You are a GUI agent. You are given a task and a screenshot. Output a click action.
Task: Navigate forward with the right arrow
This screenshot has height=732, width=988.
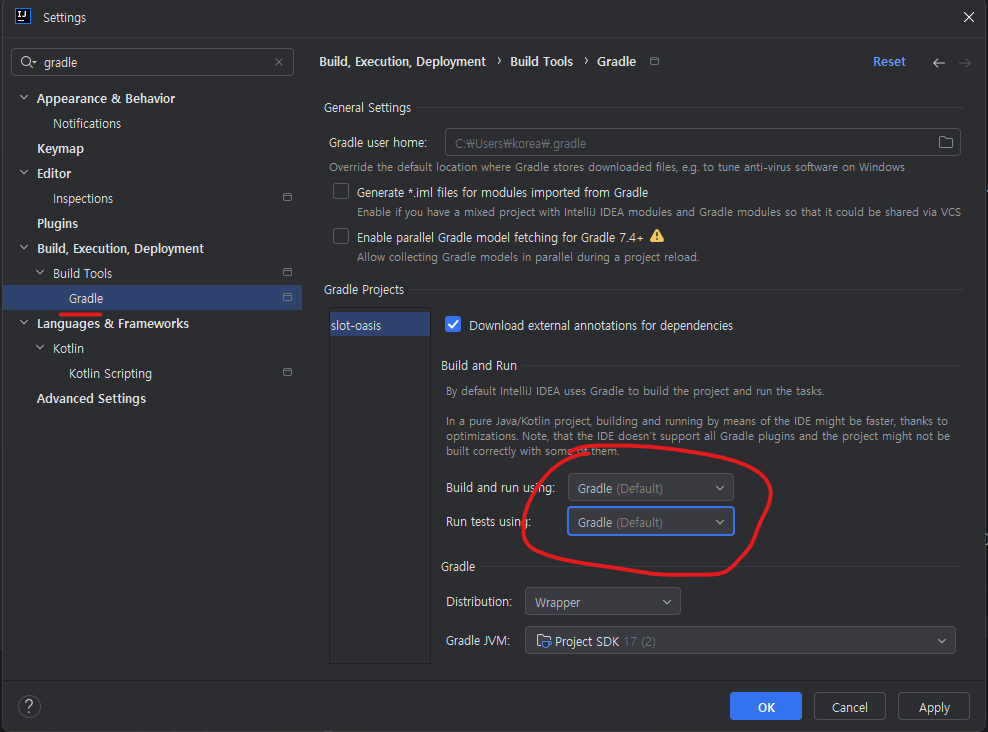(965, 62)
